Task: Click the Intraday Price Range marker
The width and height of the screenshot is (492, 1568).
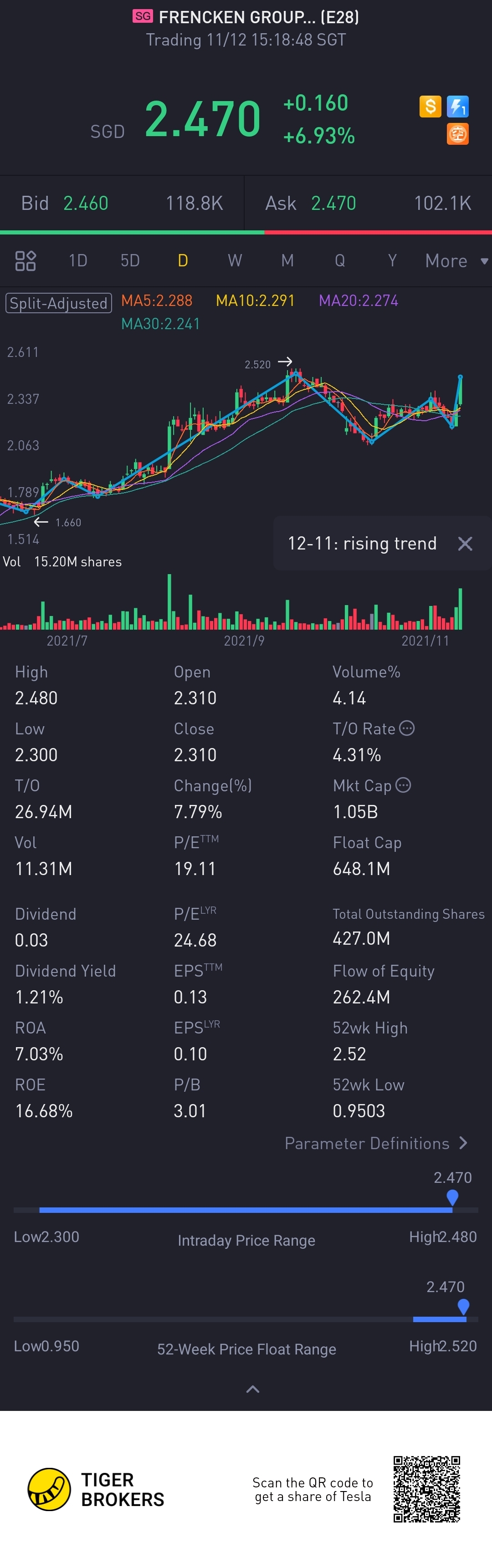Action: point(452,1197)
